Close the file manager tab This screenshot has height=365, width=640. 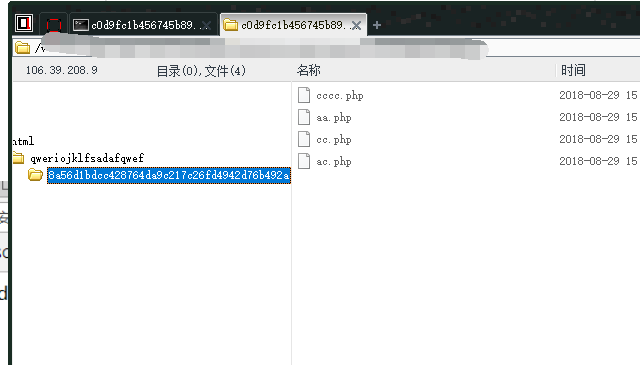click(x=356, y=26)
